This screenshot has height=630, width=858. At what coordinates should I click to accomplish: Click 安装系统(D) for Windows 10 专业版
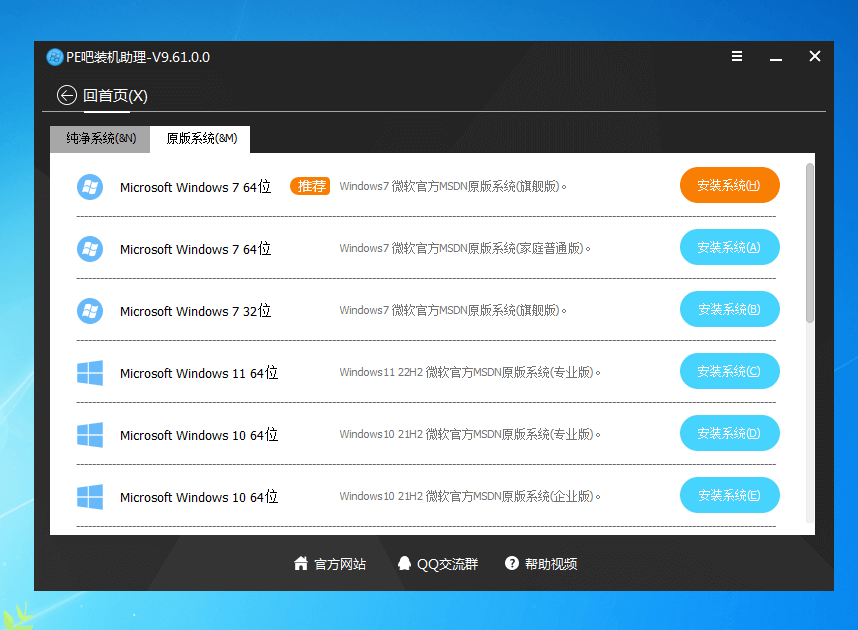point(729,433)
